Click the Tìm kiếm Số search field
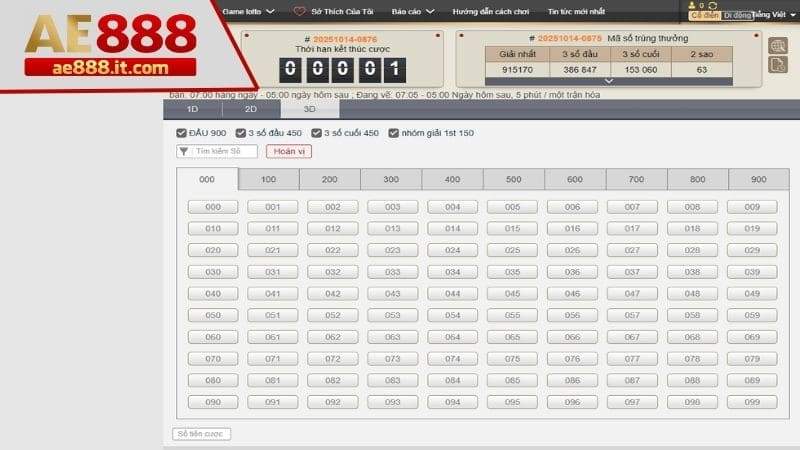Image resolution: width=800 pixels, height=450 pixels. [224, 151]
